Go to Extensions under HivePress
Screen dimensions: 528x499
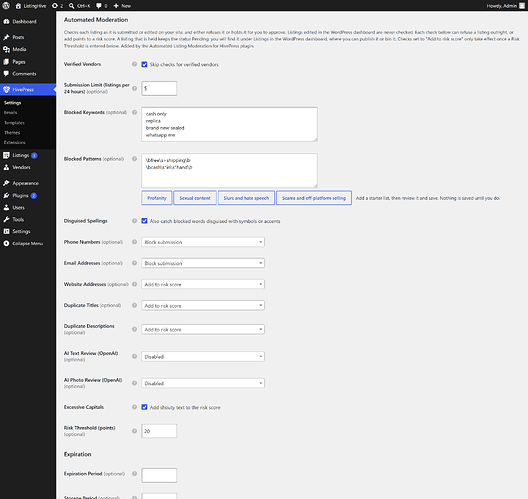point(15,142)
